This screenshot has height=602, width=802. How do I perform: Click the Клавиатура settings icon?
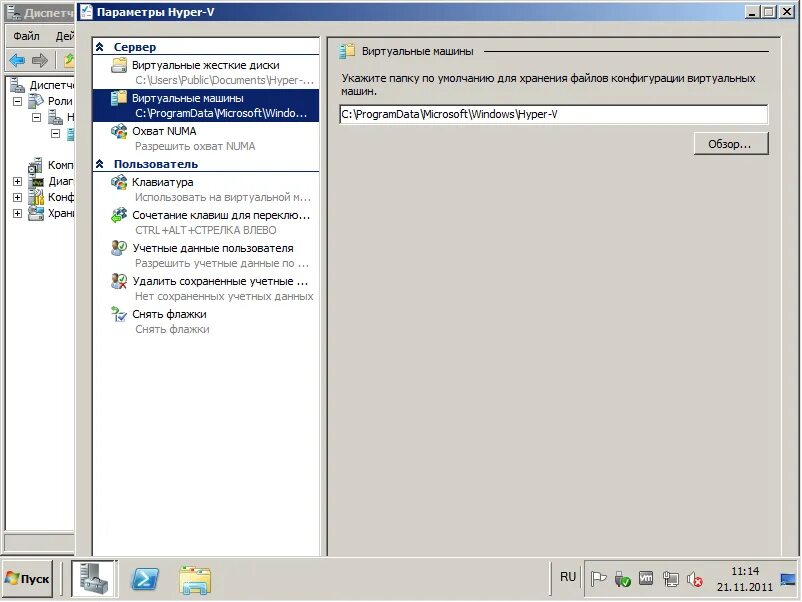pos(119,182)
